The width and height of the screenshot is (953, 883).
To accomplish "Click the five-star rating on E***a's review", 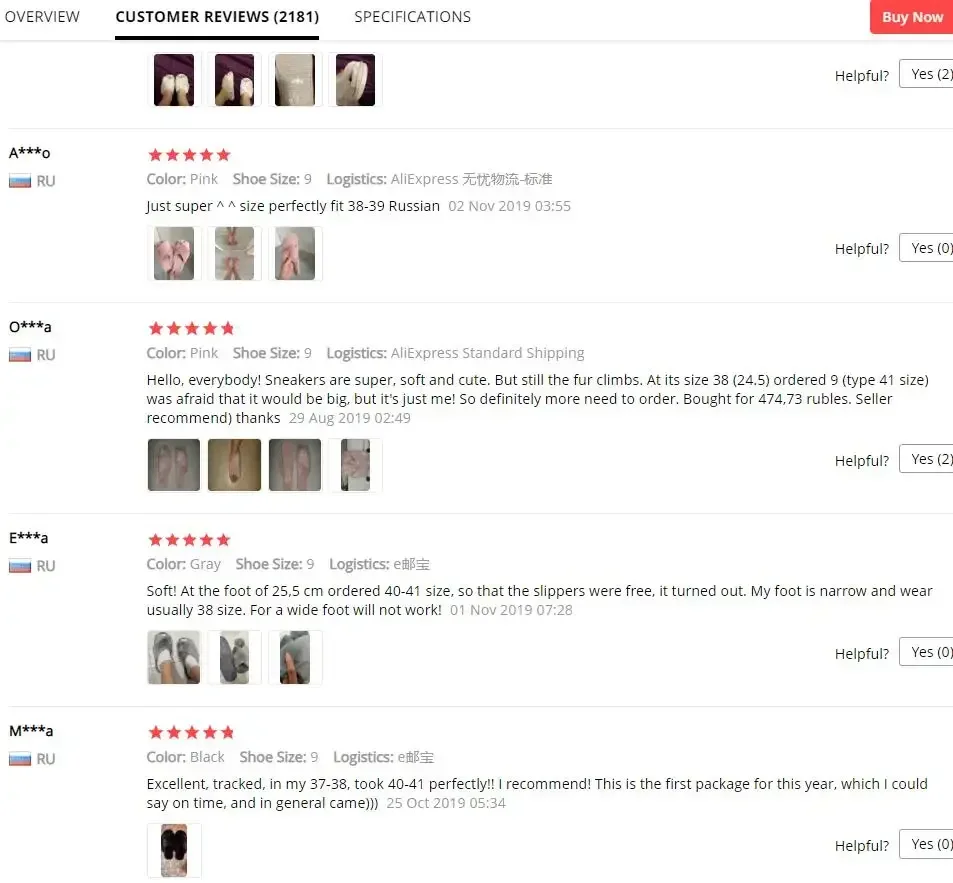I will 190,540.
